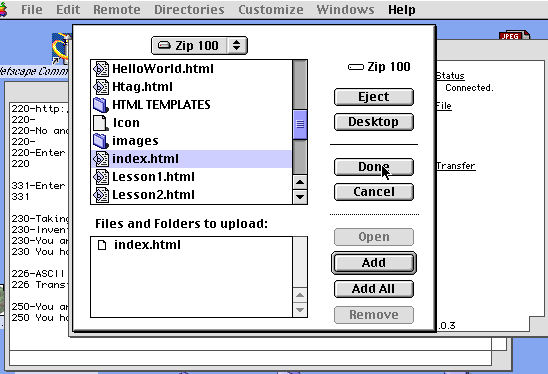
Task: Open the Zip 100 volume popup menu
Action: 199,45
